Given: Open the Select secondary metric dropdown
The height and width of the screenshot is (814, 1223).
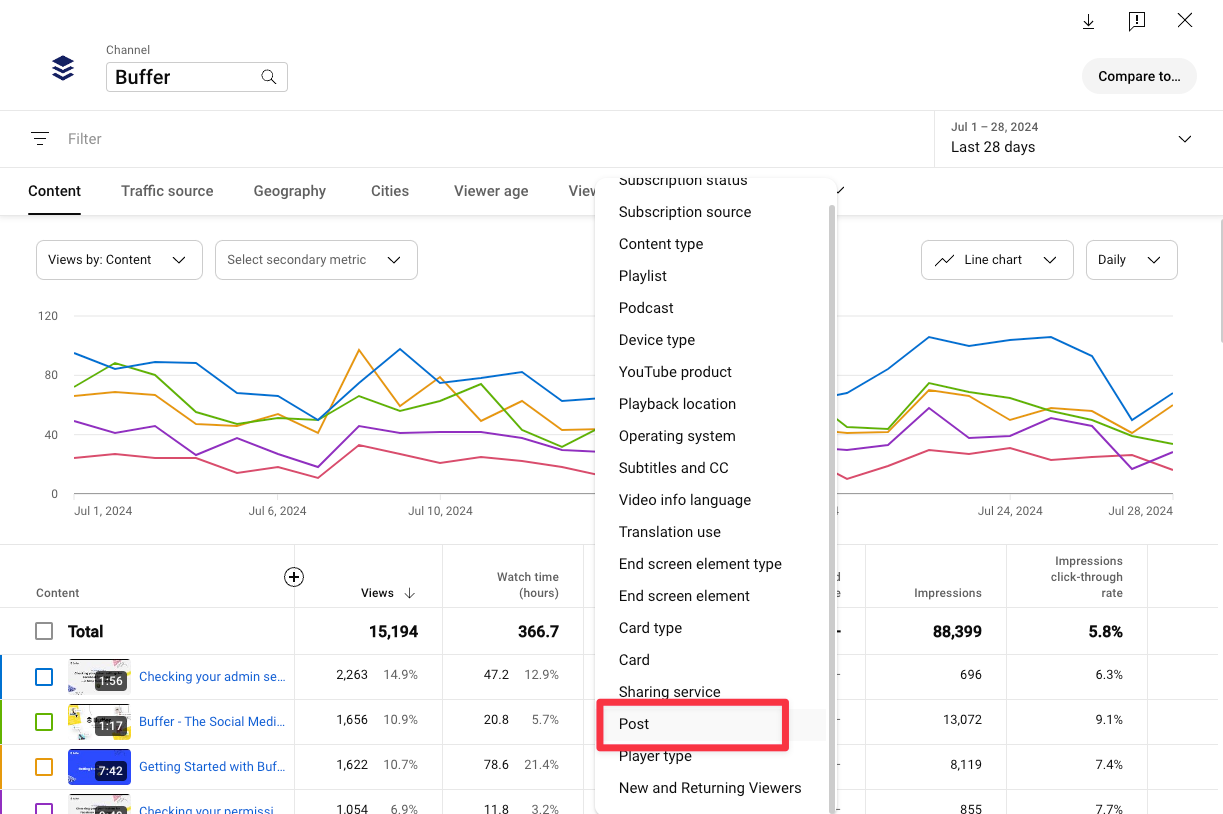Looking at the screenshot, I should 316,260.
